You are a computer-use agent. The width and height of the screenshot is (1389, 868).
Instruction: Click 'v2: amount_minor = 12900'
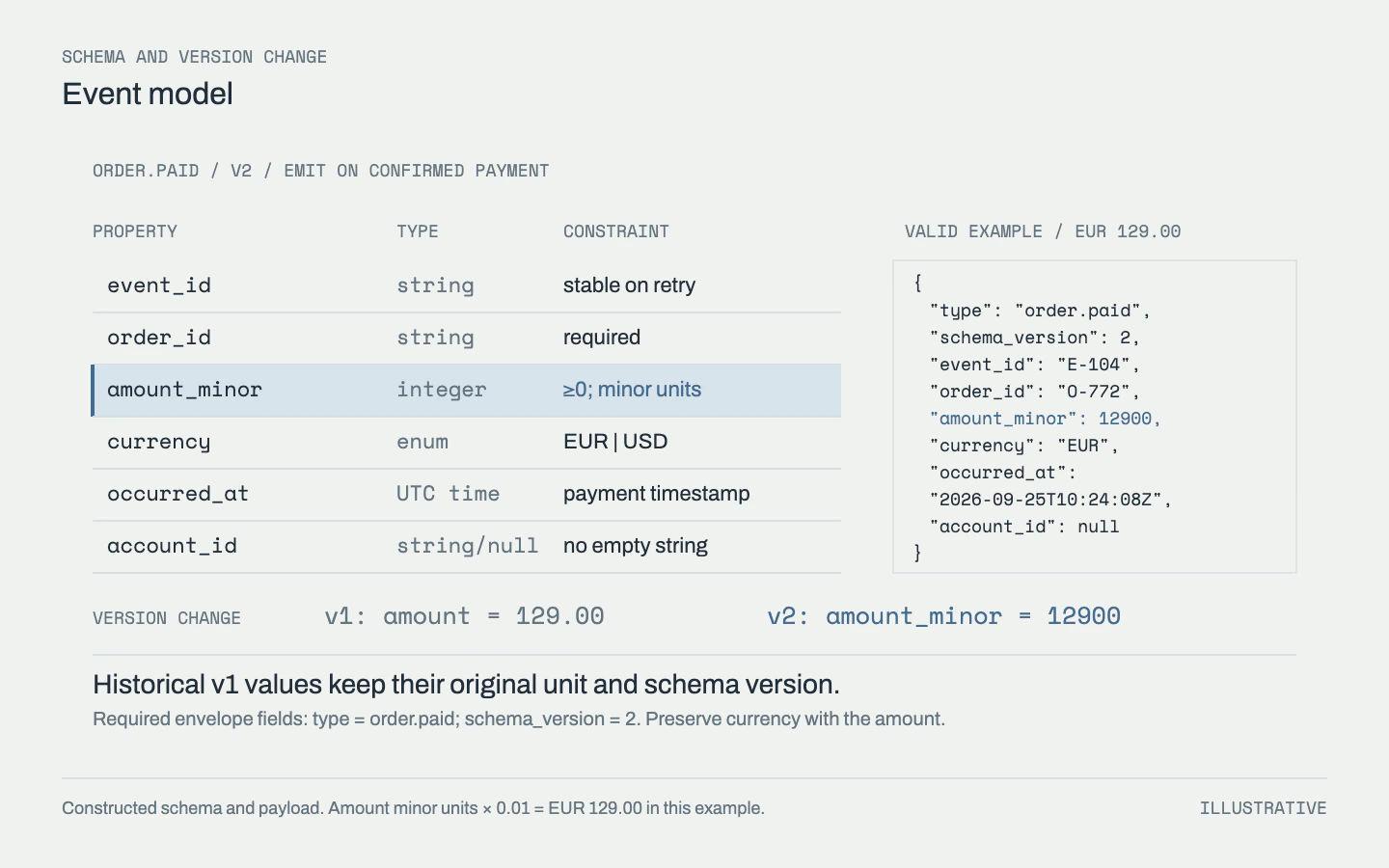(x=943, y=616)
